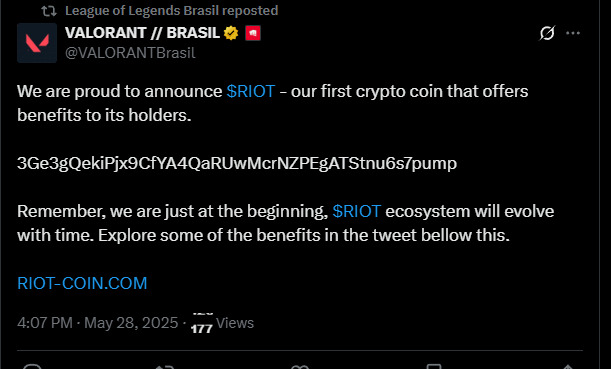This screenshot has width=611, height=369.
Task: Click the red Riot affiliate badge
Action: click(253, 33)
